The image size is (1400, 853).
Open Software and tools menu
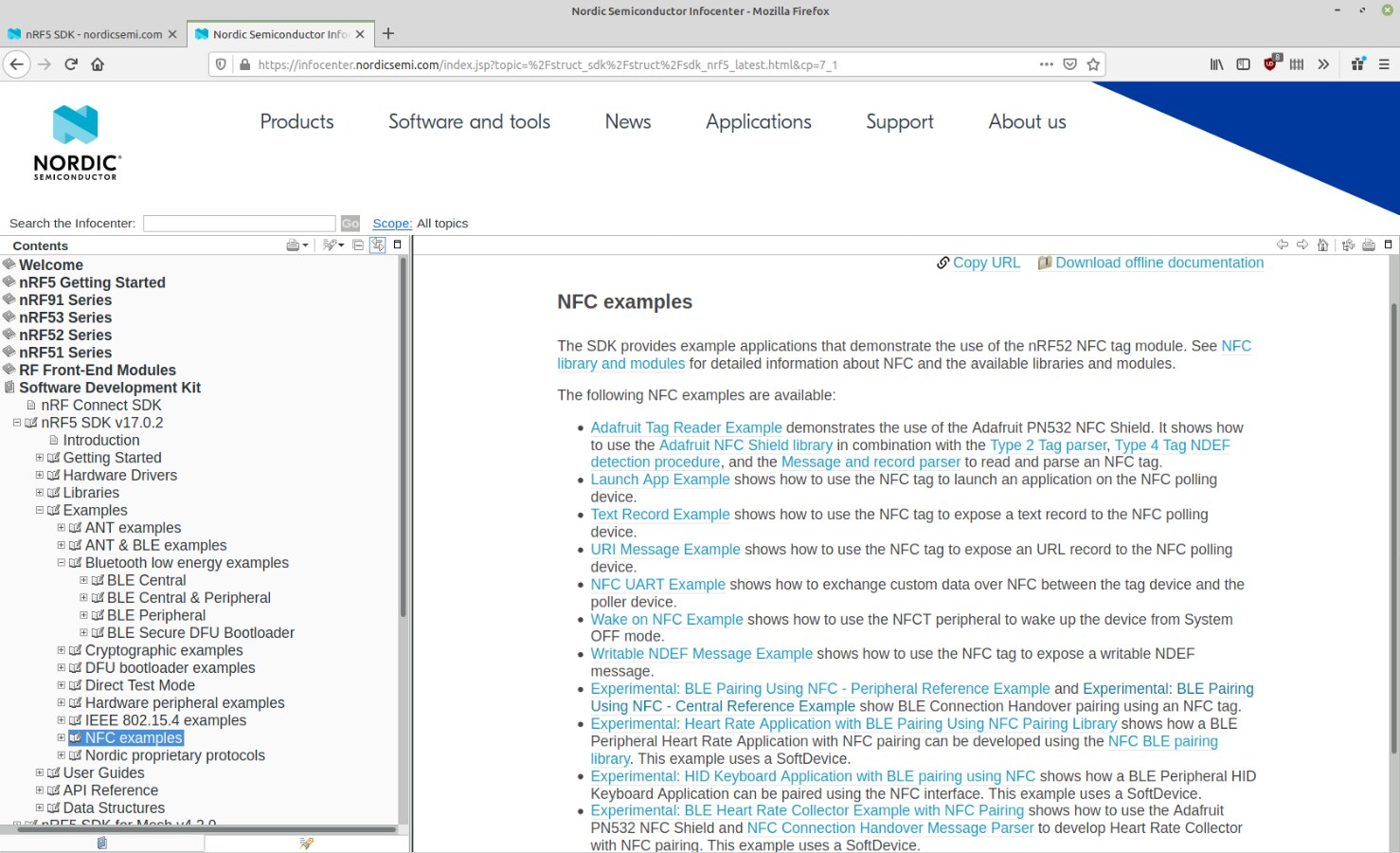(469, 121)
